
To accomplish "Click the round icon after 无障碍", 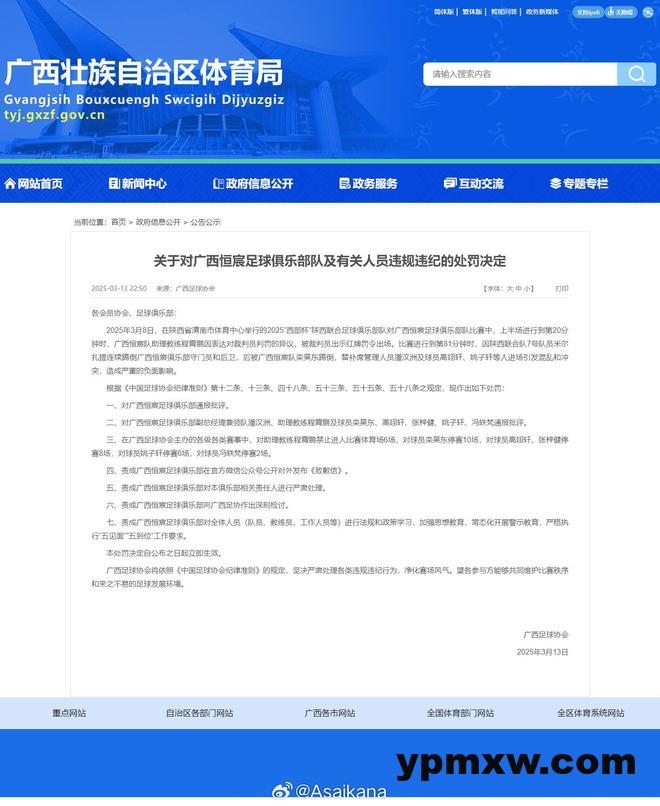I will click(646, 13).
